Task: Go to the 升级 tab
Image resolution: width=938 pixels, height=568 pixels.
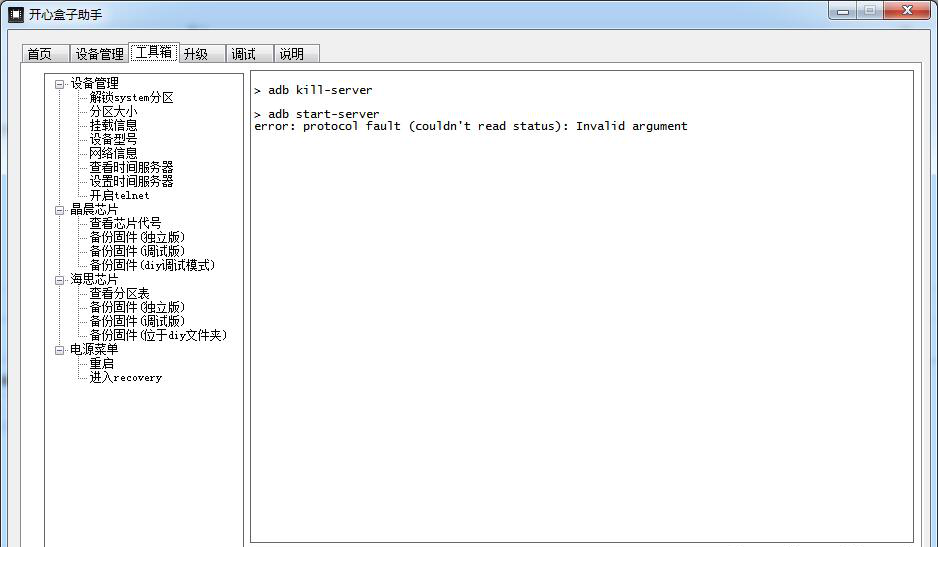Action: (x=202, y=54)
